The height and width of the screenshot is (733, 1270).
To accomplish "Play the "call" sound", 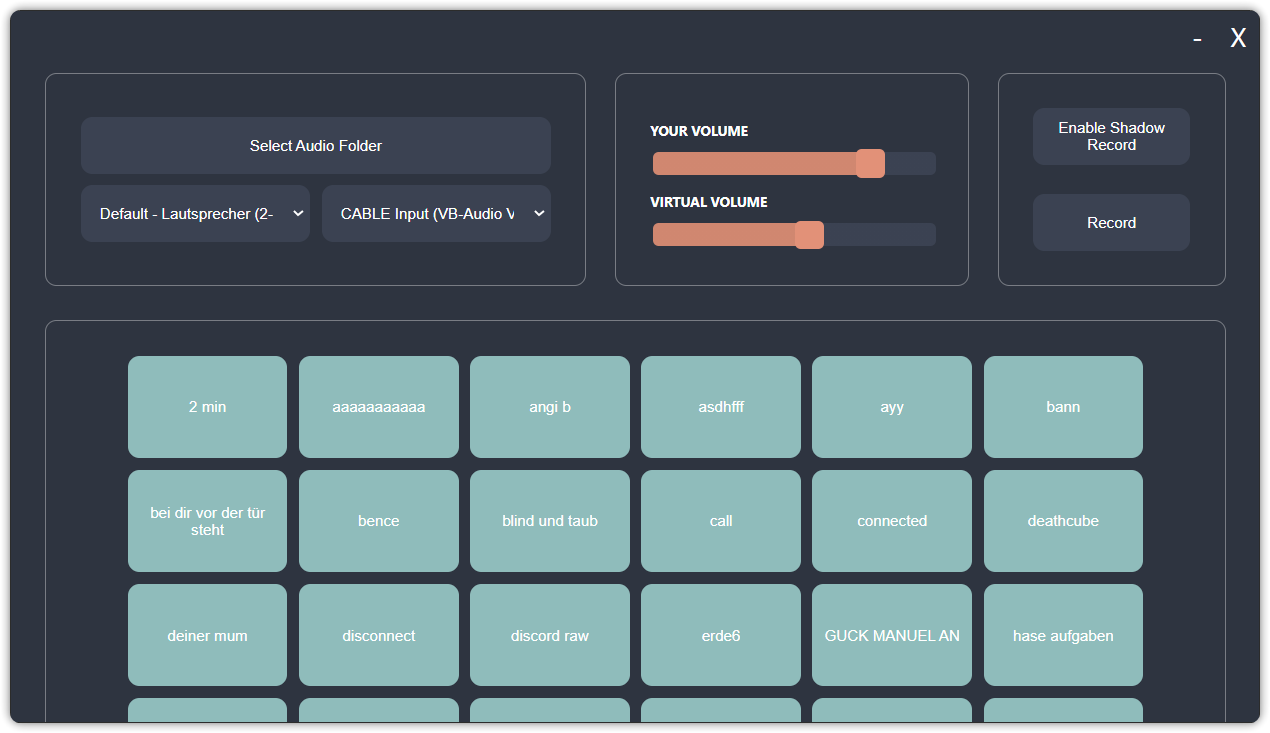I will tap(721, 521).
